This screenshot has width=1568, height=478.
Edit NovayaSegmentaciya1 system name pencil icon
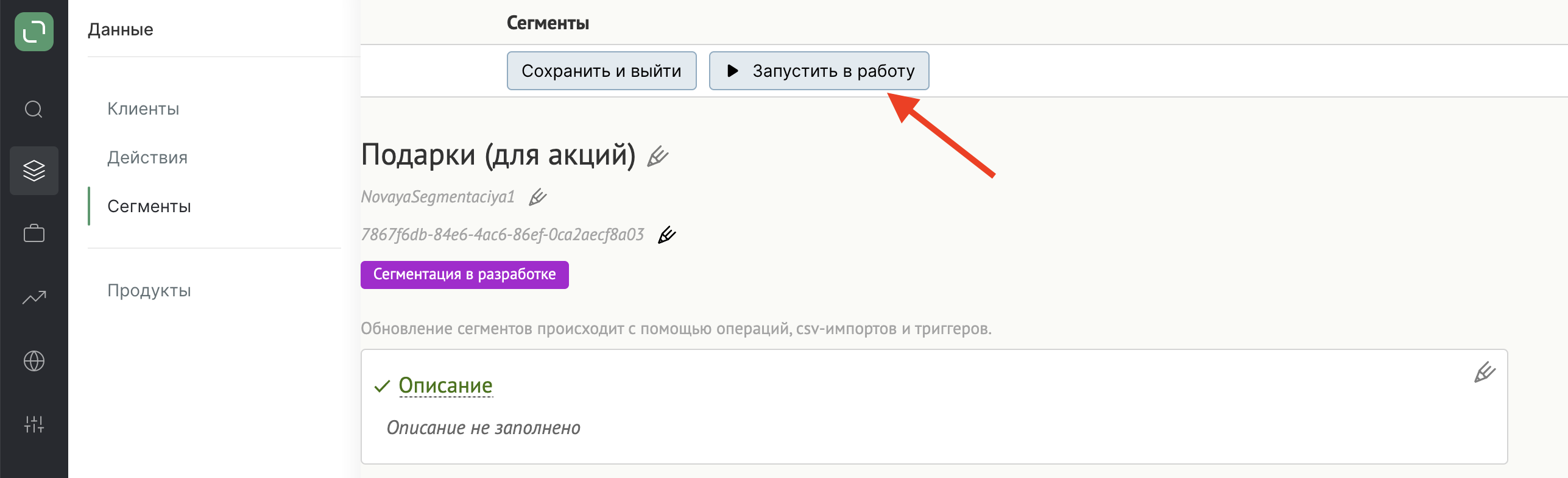[537, 197]
